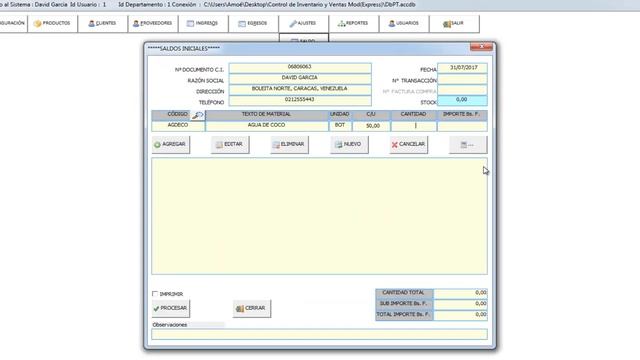Click the Nuevo button
The width and height of the screenshot is (640, 360).
[x=349, y=144]
